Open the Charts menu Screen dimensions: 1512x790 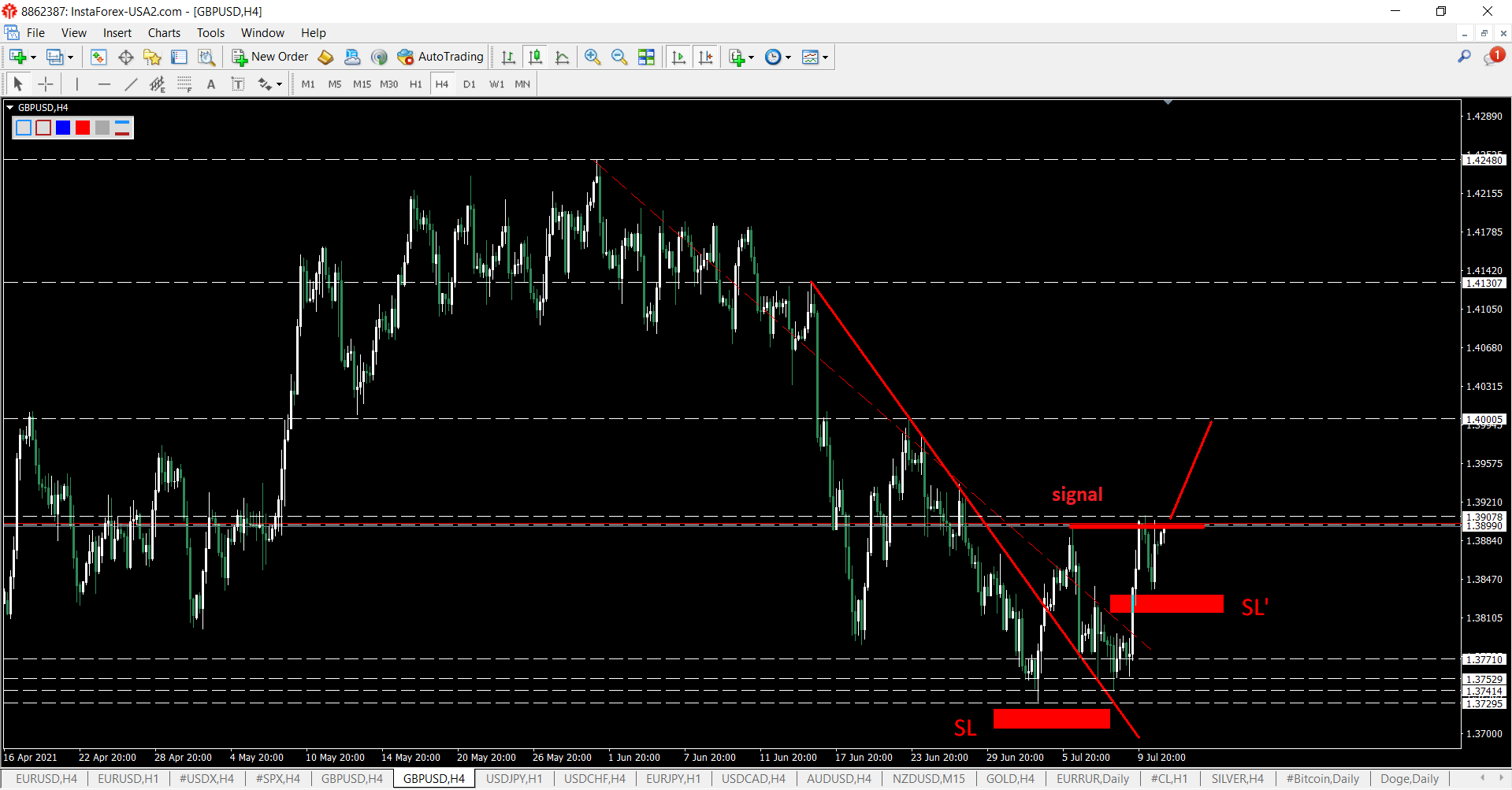coord(164,33)
